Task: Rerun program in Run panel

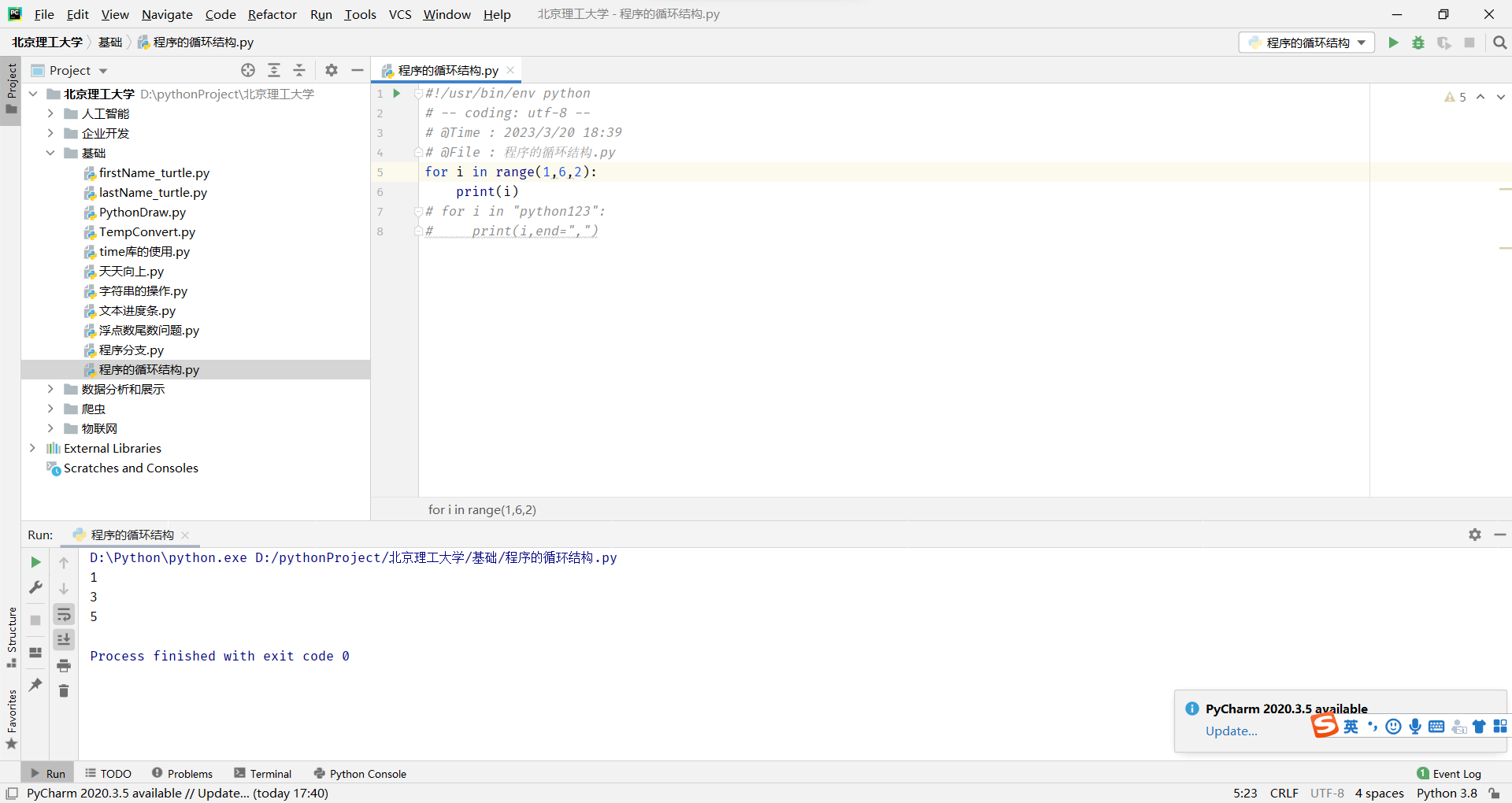Action: (35, 562)
